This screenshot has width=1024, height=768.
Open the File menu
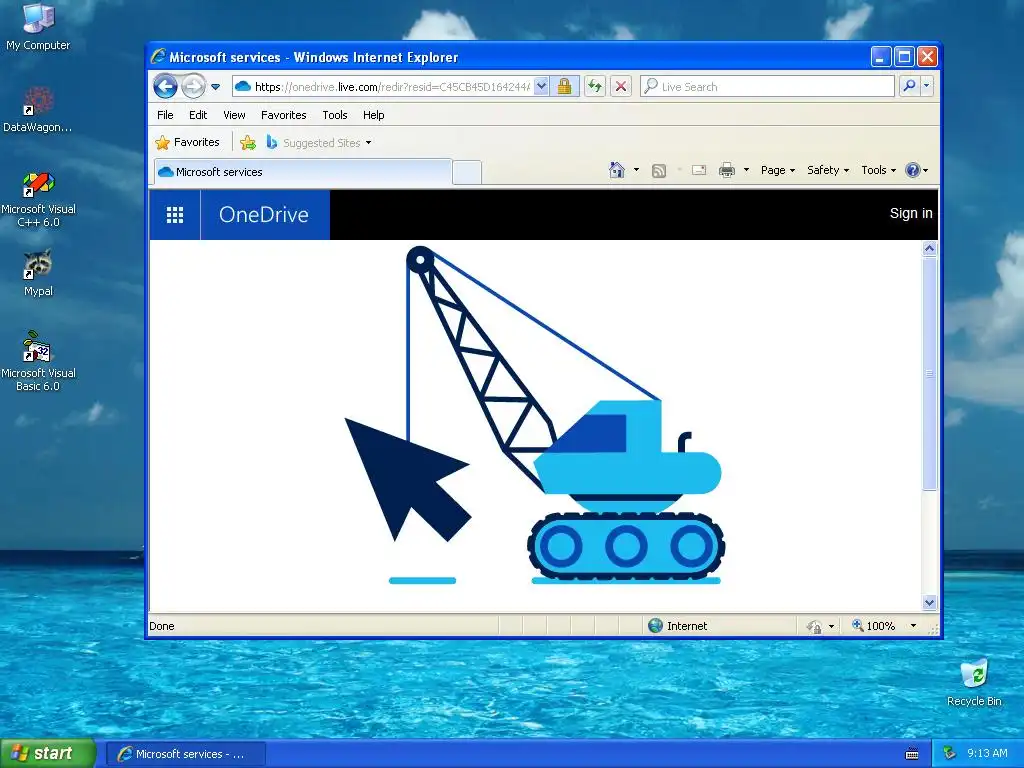pyautogui.click(x=165, y=115)
